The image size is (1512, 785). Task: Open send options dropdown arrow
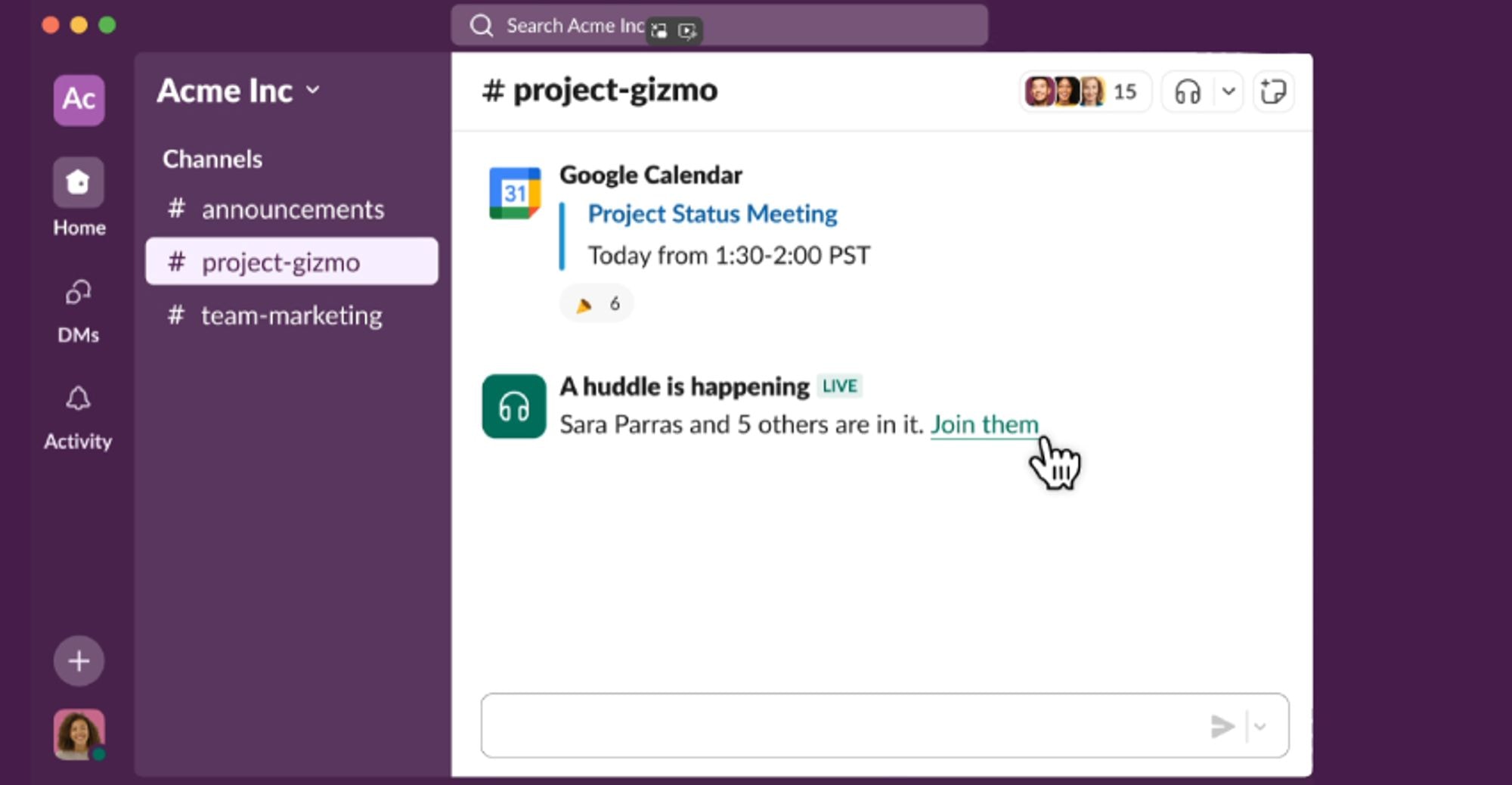click(x=1260, y=726)
